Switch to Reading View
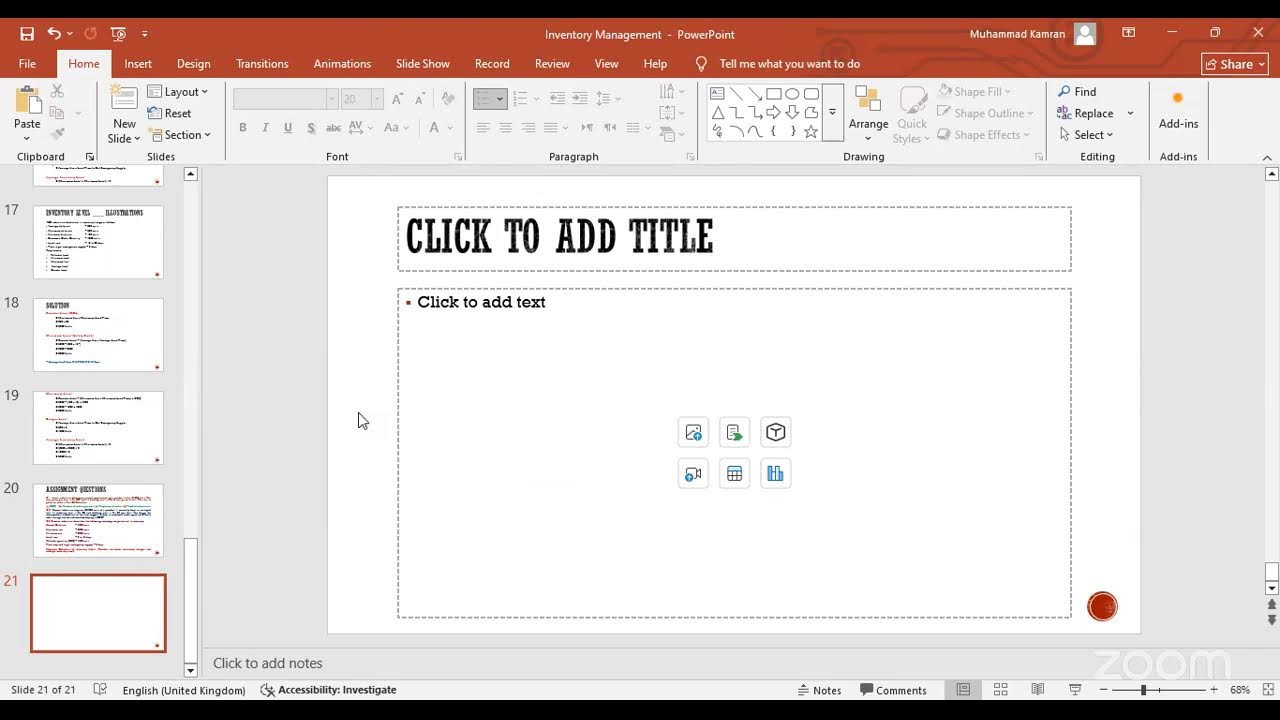Viewport: 1280px width, 720px height. pyautogui.click(x=1038, y=690)
